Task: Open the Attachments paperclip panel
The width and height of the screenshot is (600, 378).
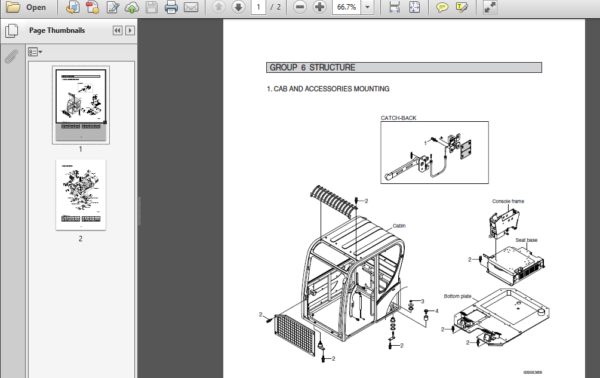Action: [x=11, y=56]
